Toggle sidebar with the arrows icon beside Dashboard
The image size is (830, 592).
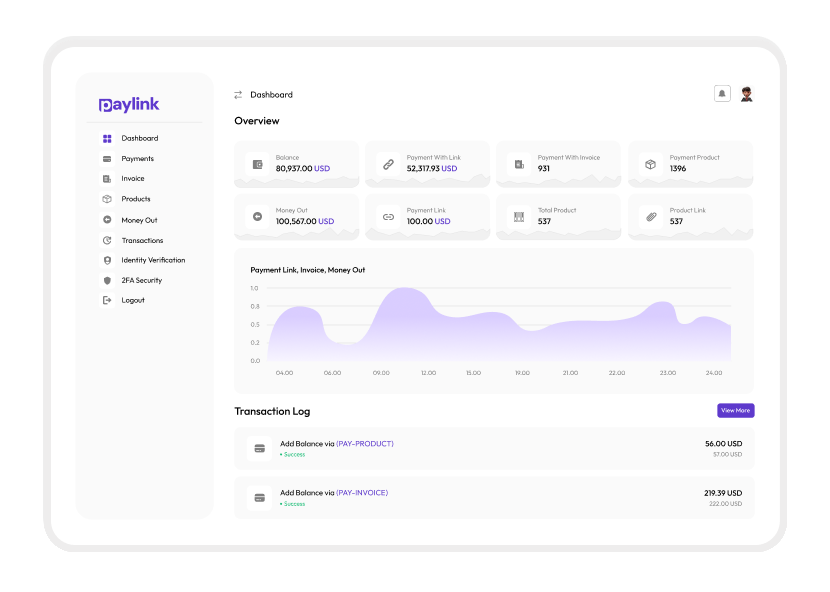coord(238,95)
